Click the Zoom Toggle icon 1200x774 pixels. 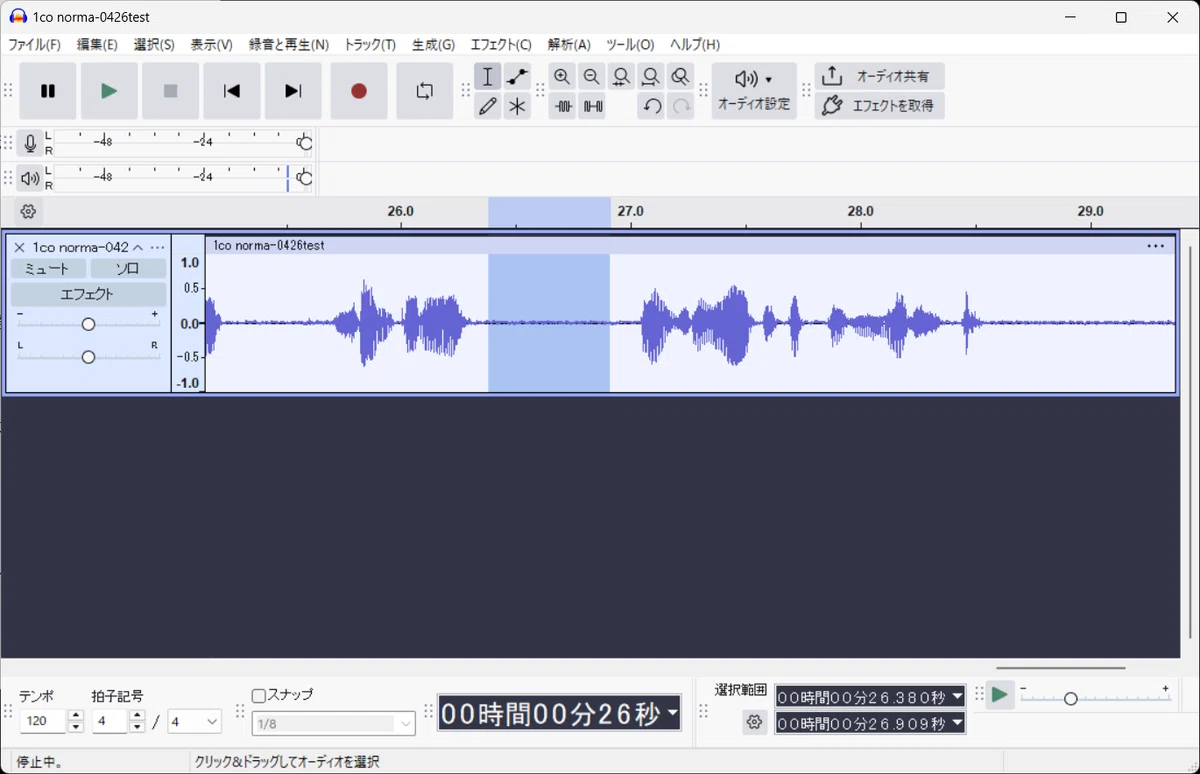[x=681, y=77]
